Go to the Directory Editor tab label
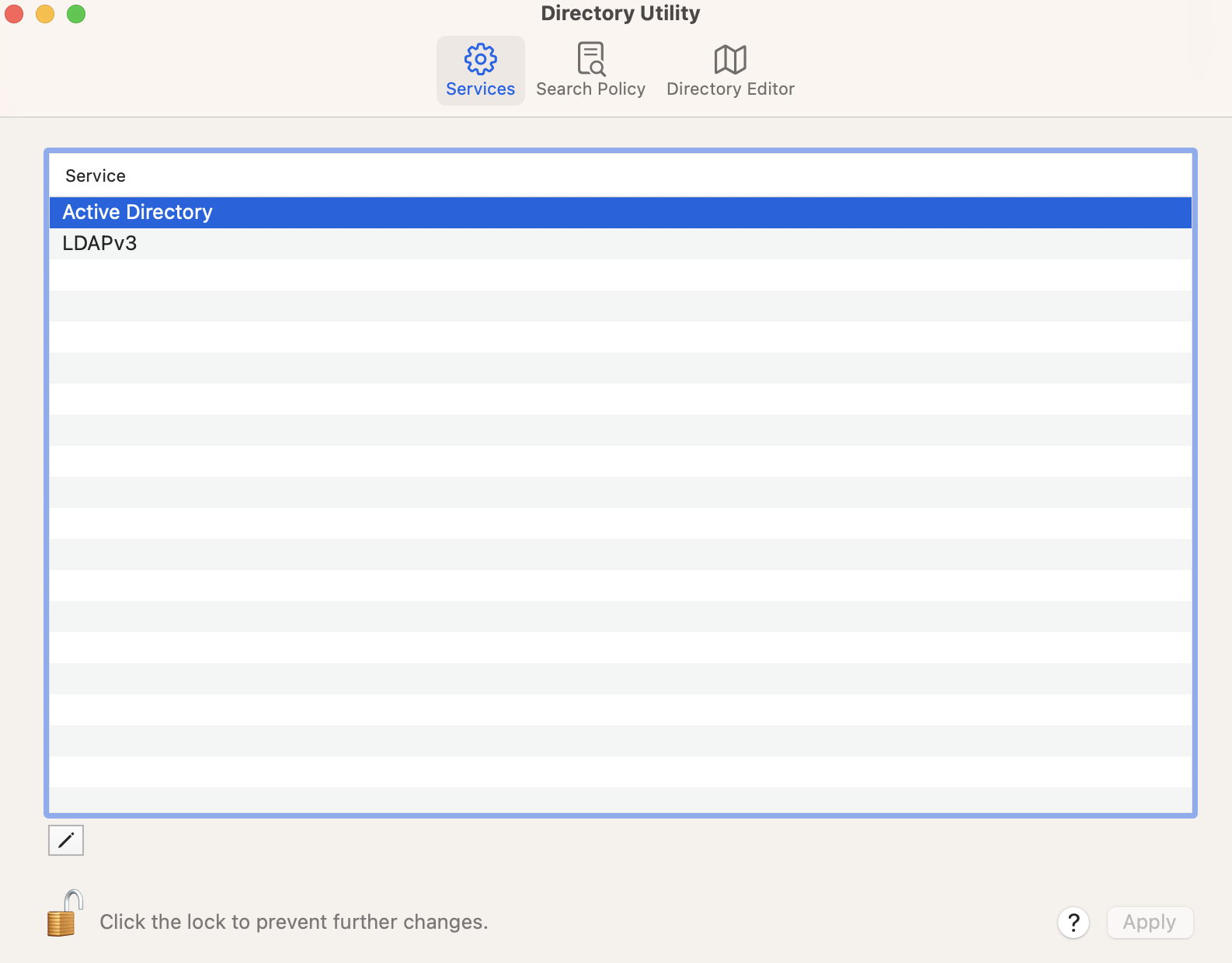 730,89
